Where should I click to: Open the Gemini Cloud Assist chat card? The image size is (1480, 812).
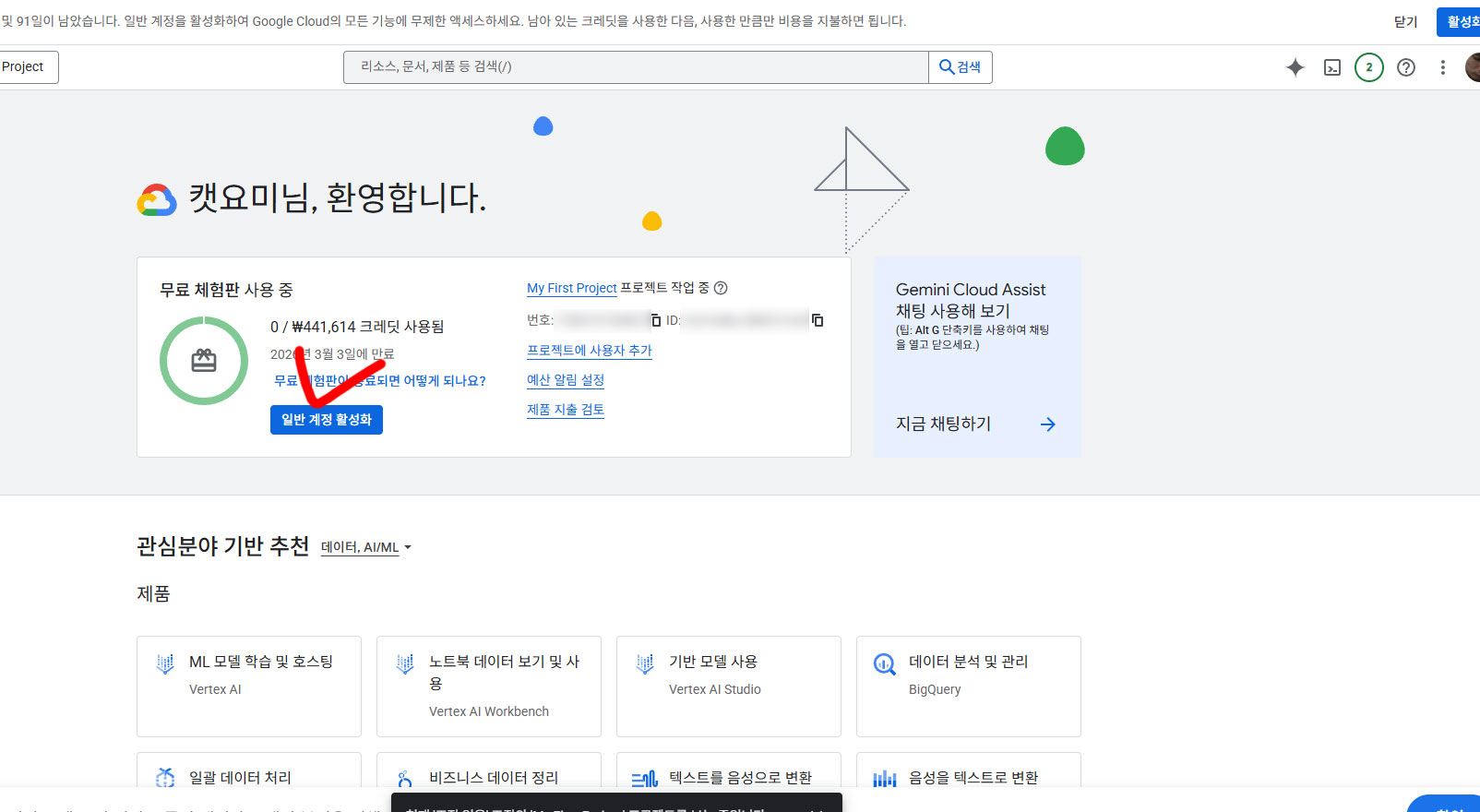point(977,357)
